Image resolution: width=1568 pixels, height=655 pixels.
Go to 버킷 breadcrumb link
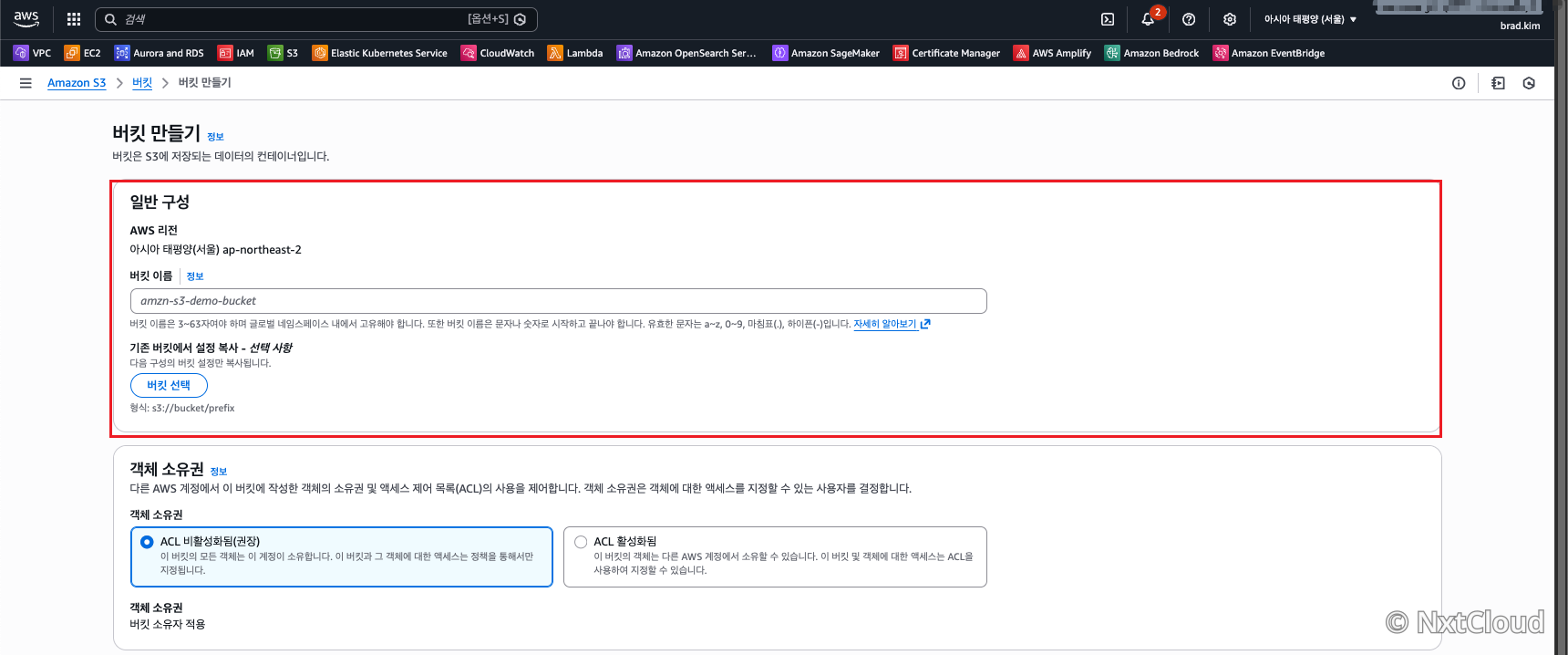[x=142, y=83]
